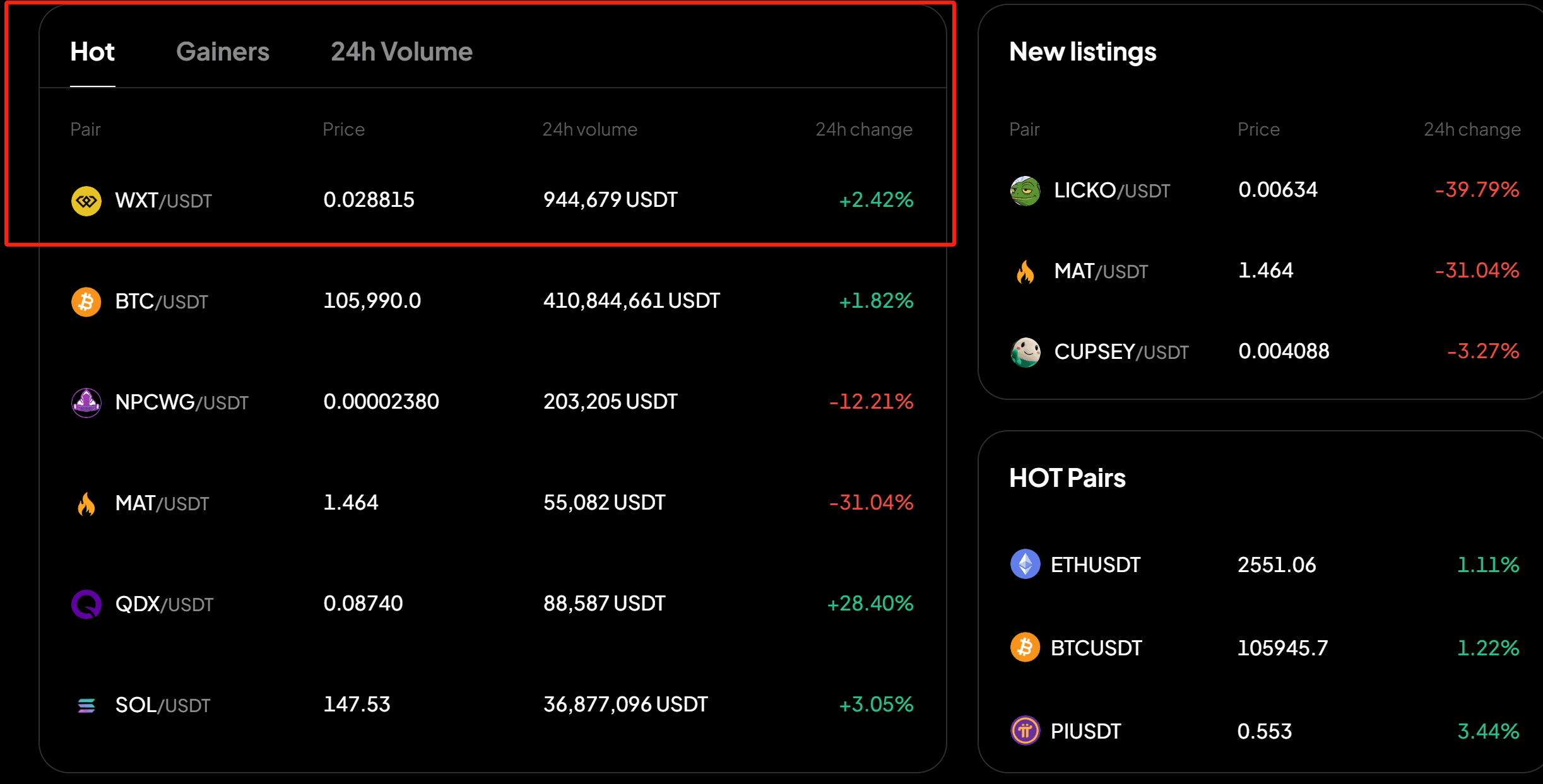Viewport: 1543px width, 784px height.
Task: Select the MAT/USDT new listing
Action: coord(1101,271)
